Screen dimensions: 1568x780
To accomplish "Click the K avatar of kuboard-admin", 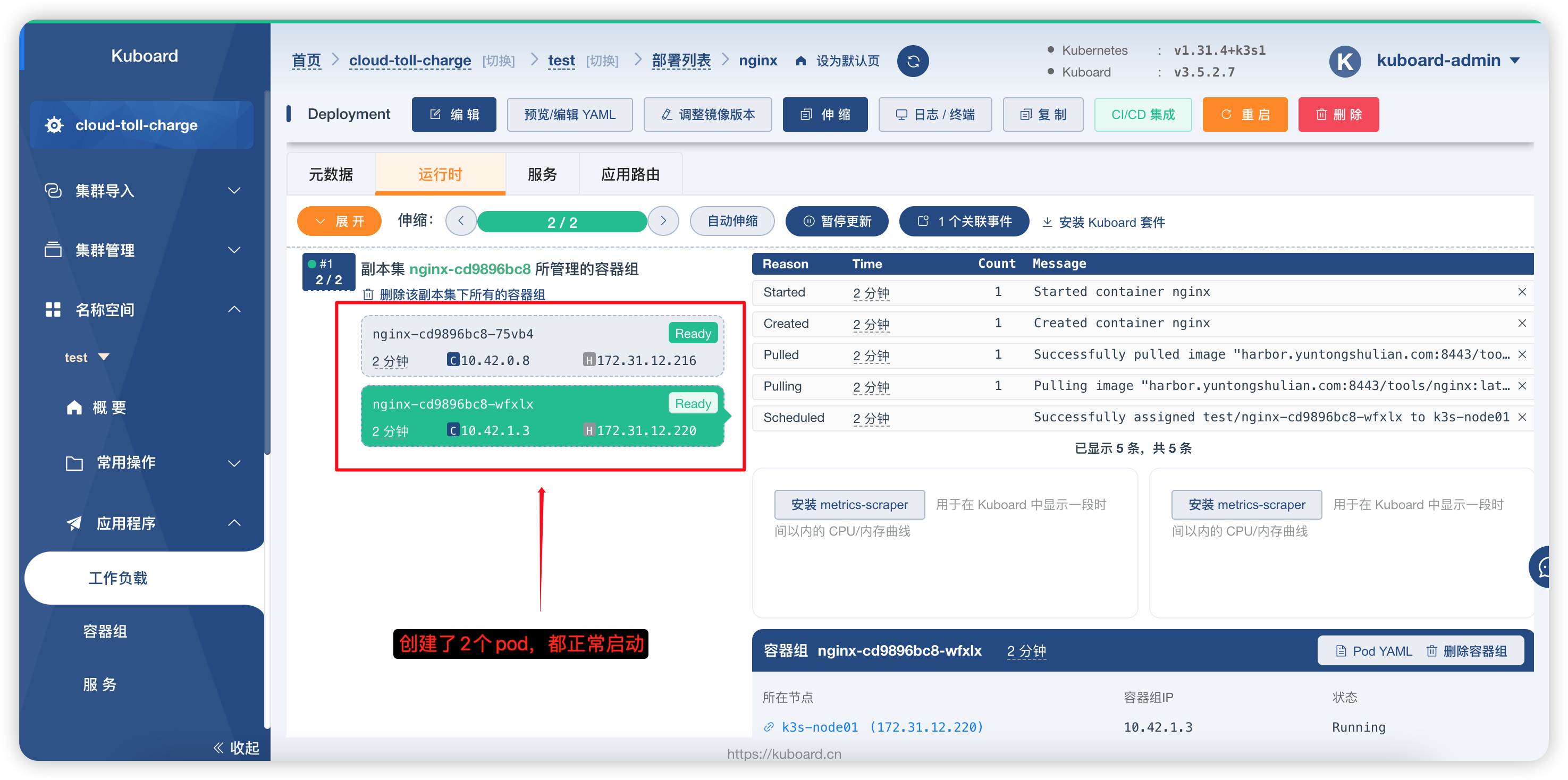I will coord(1345,61).
